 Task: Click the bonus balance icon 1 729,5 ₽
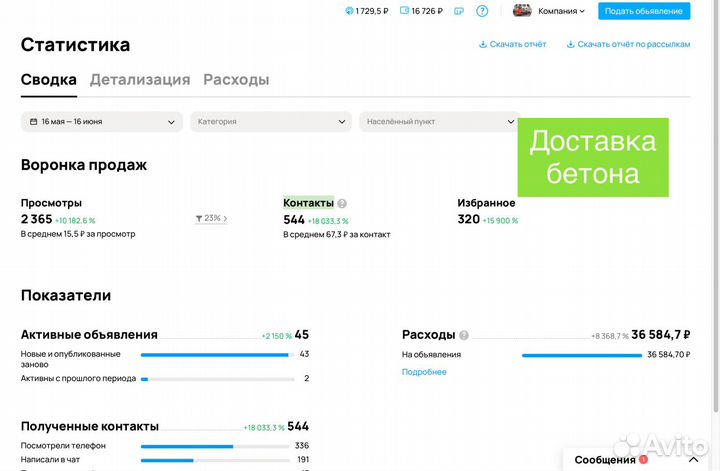click(348, 11)
